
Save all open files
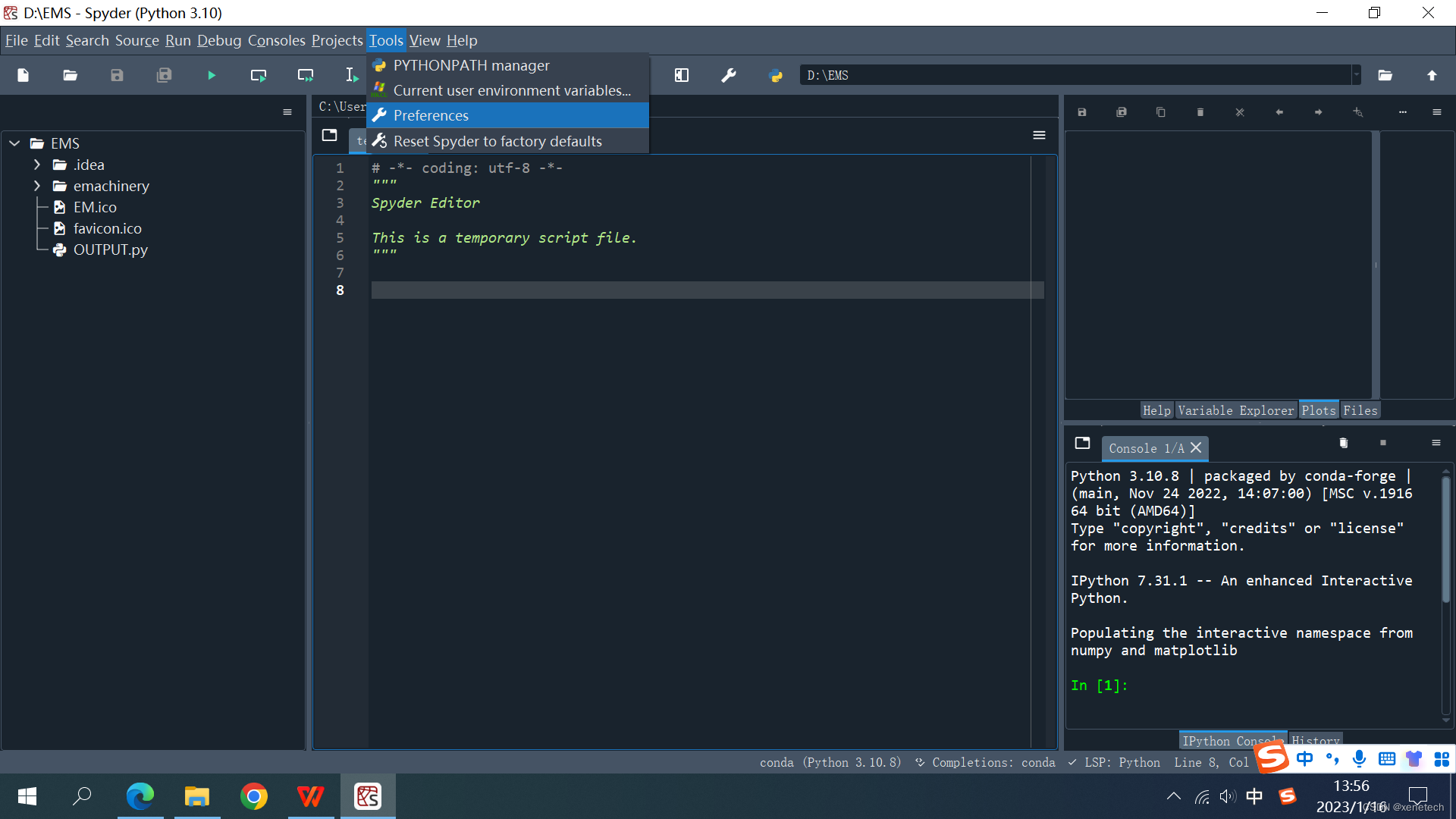164,75
